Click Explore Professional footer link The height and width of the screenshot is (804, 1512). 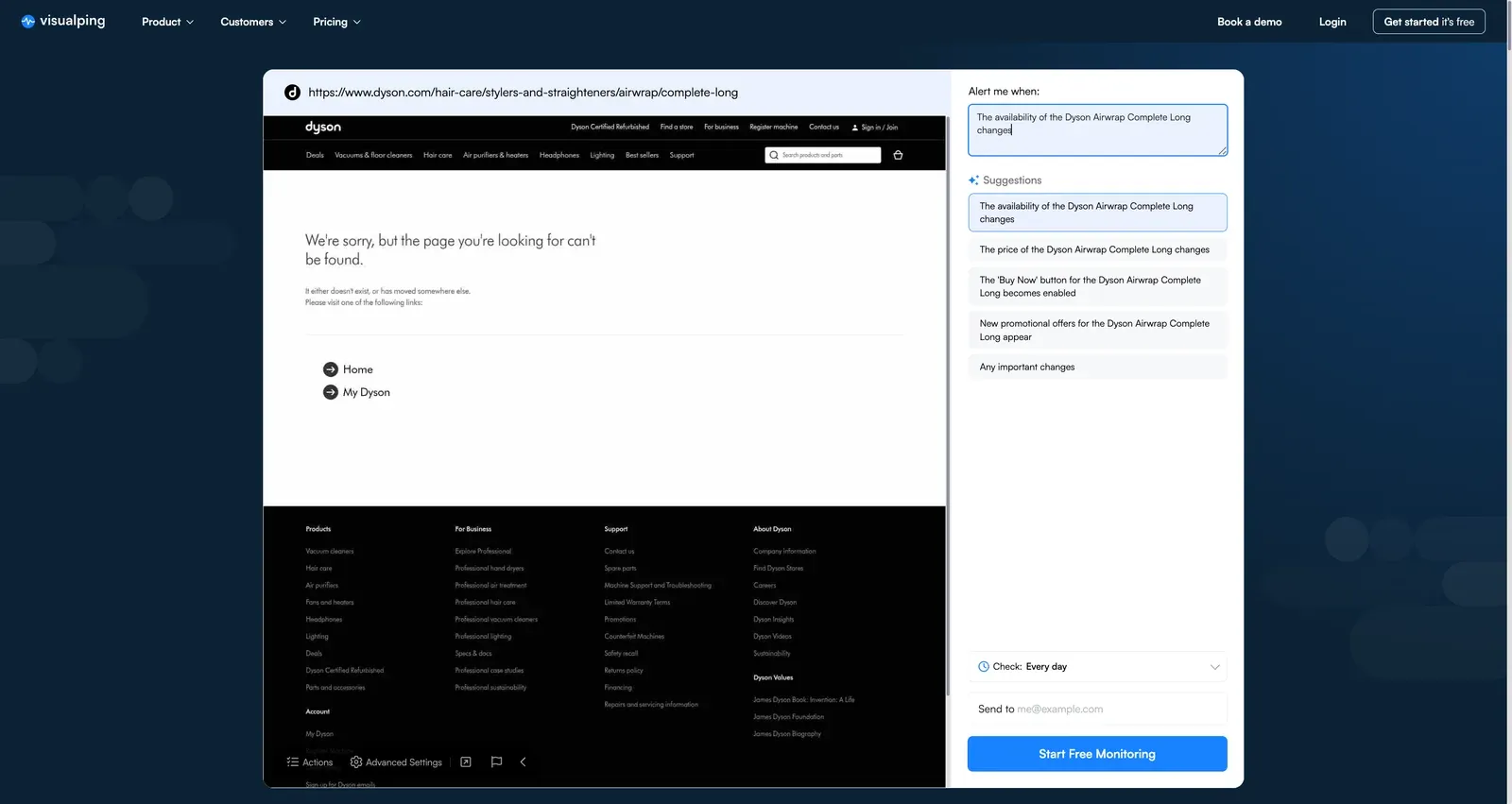(x=483, y=552)
